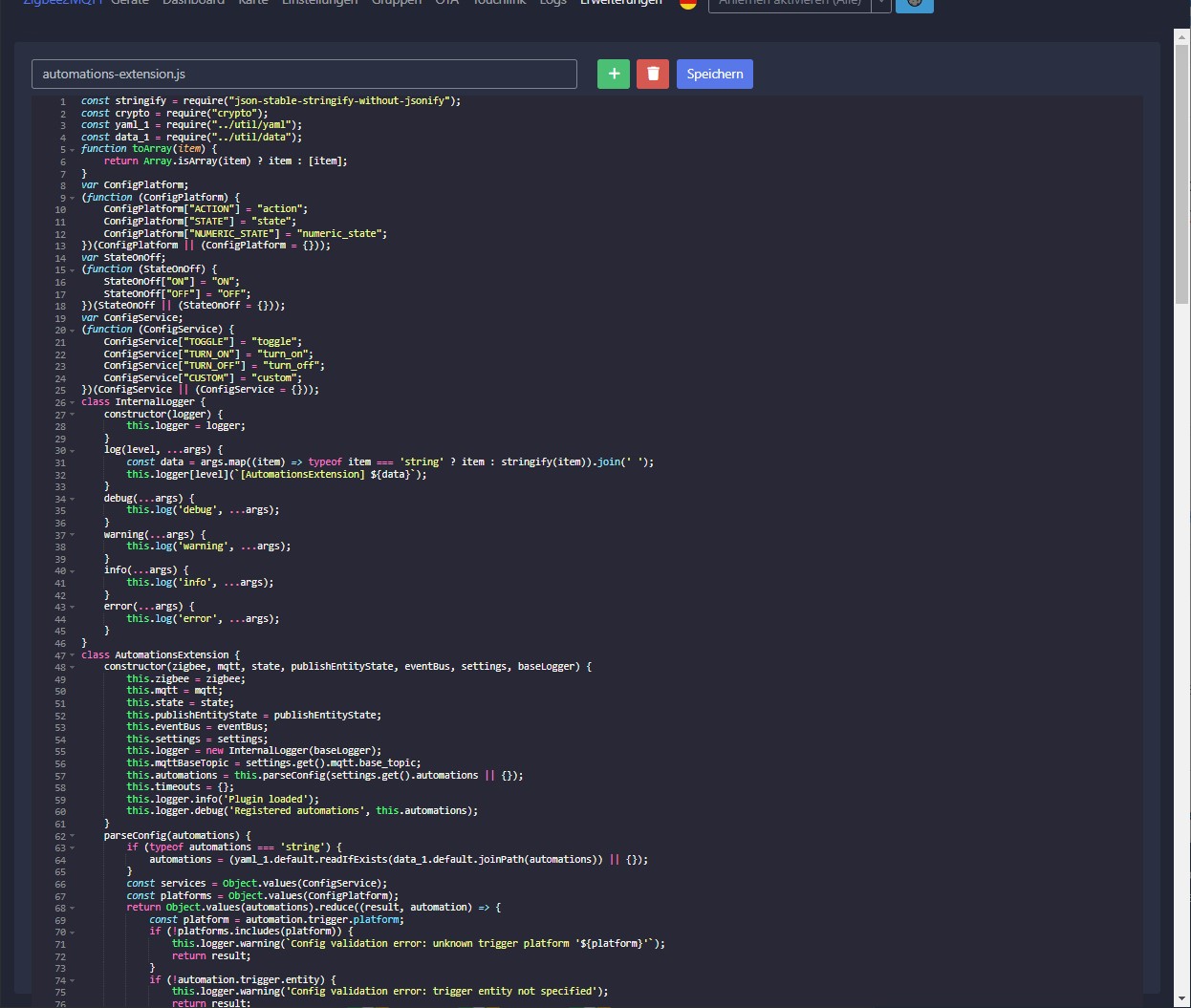The height and width of the screenshot is (1008, 1191).
Task: Click the this.log('warning', ...args) line
Action: pos(208,547)
